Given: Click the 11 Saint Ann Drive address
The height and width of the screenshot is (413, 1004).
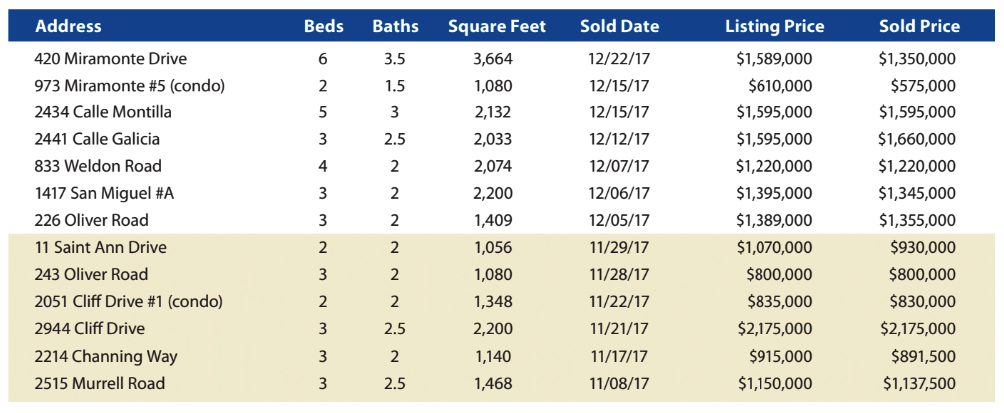Looking at the screenshot, I should (x=101, y=247).
